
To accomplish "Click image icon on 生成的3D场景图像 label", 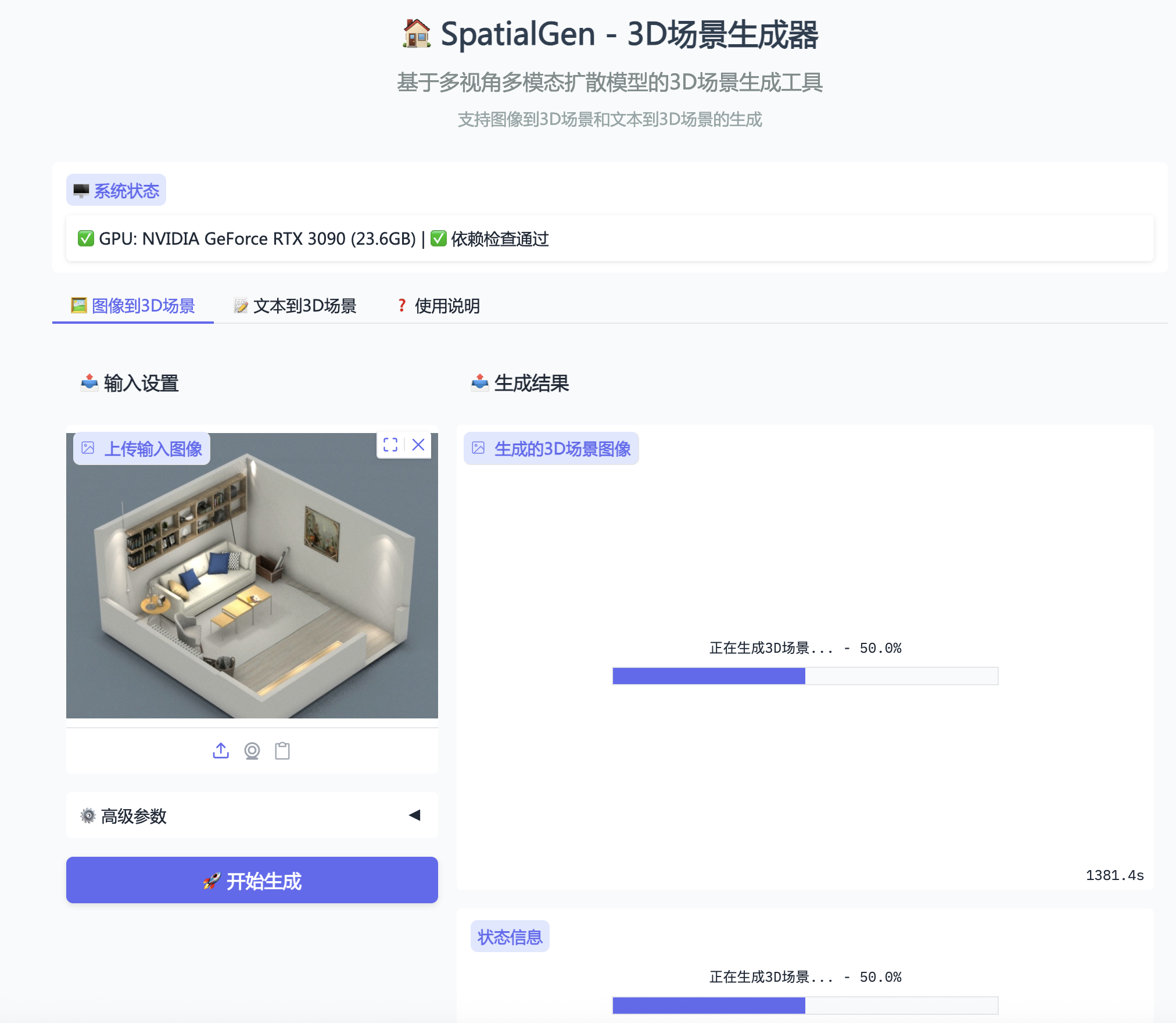I will coord(478,448).
